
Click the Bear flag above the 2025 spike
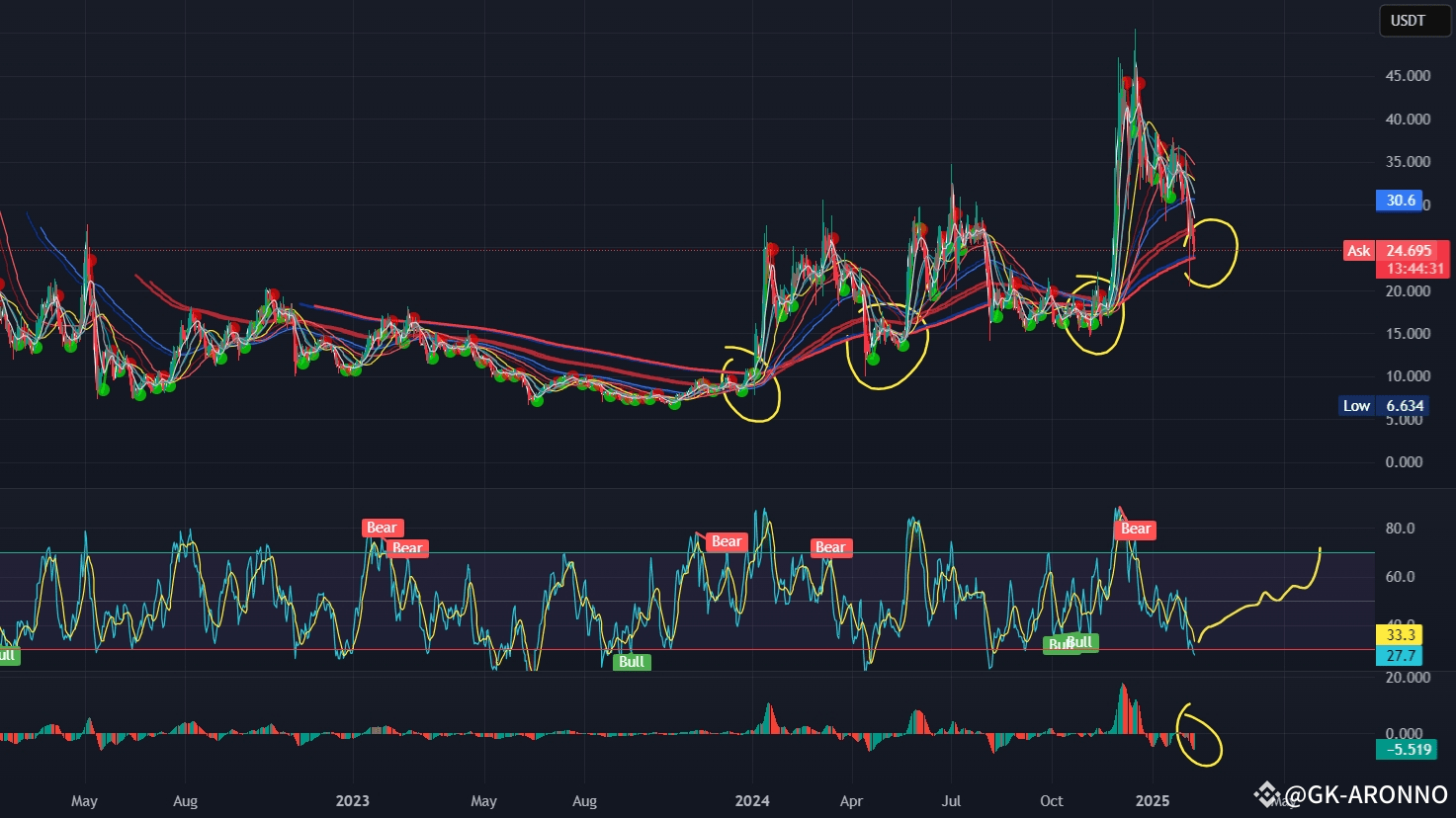1135,530
